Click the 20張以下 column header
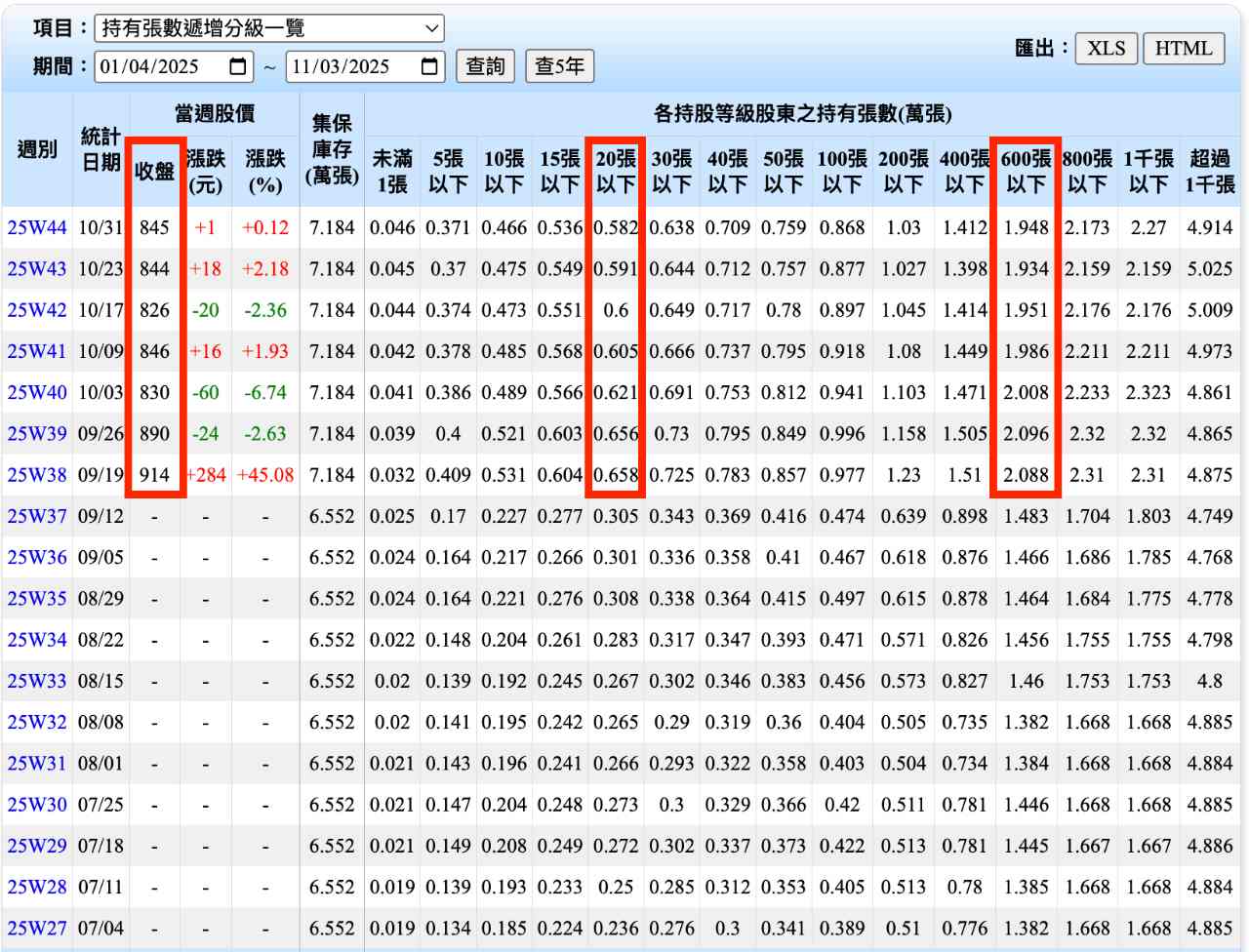1249x952 pixels. coord(616,171)
